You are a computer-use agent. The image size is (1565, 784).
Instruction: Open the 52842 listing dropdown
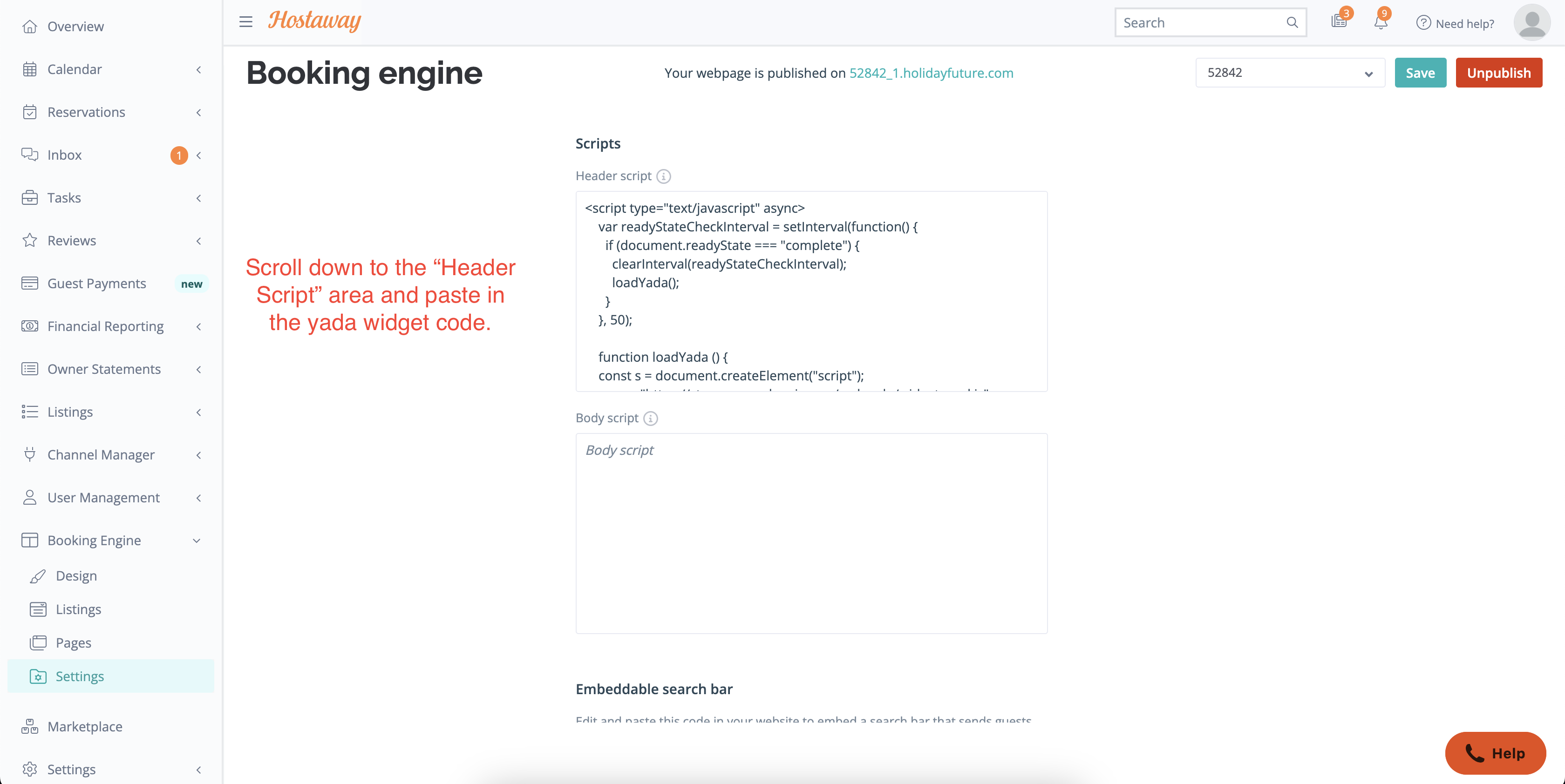click(x=1289, y=73)
